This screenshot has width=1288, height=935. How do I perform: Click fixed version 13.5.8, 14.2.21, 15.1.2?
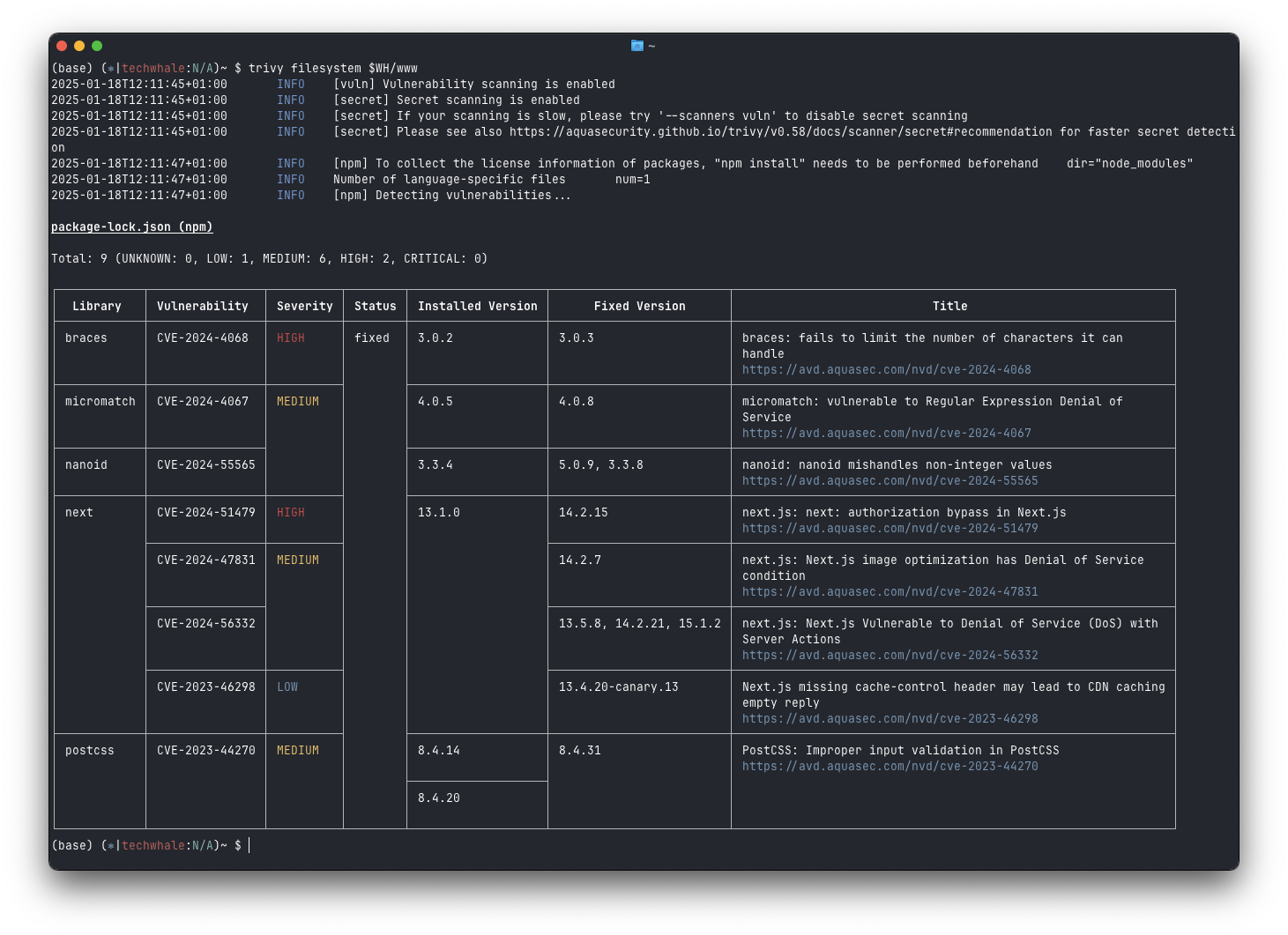(x=640, y=624)
